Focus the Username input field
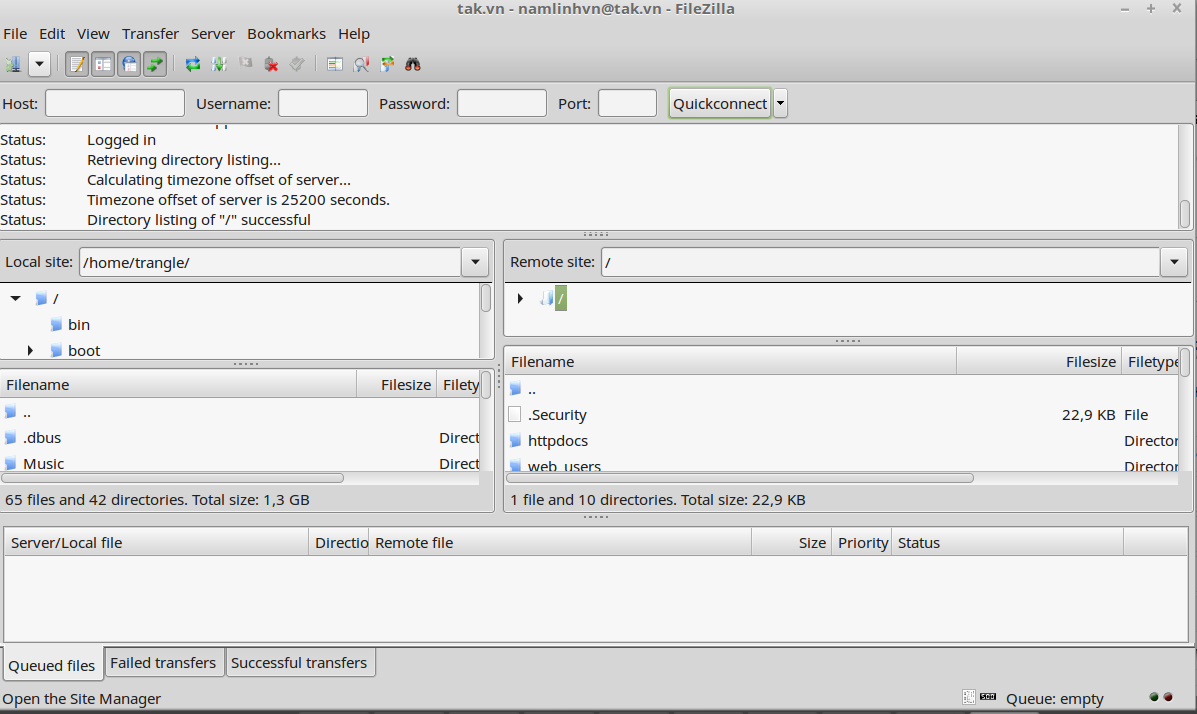 click(323, 103)
